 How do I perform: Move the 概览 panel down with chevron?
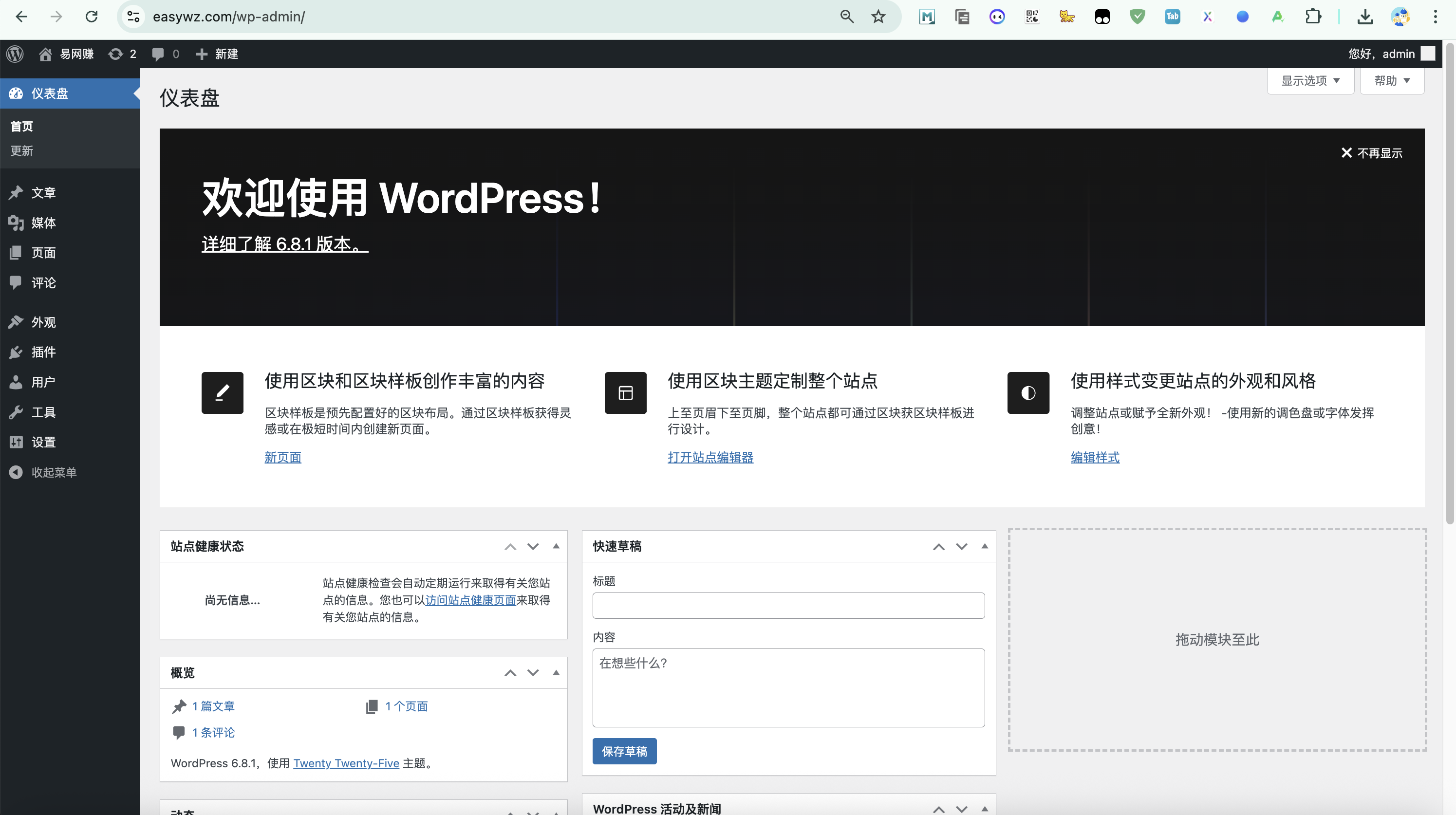[532, 672]
